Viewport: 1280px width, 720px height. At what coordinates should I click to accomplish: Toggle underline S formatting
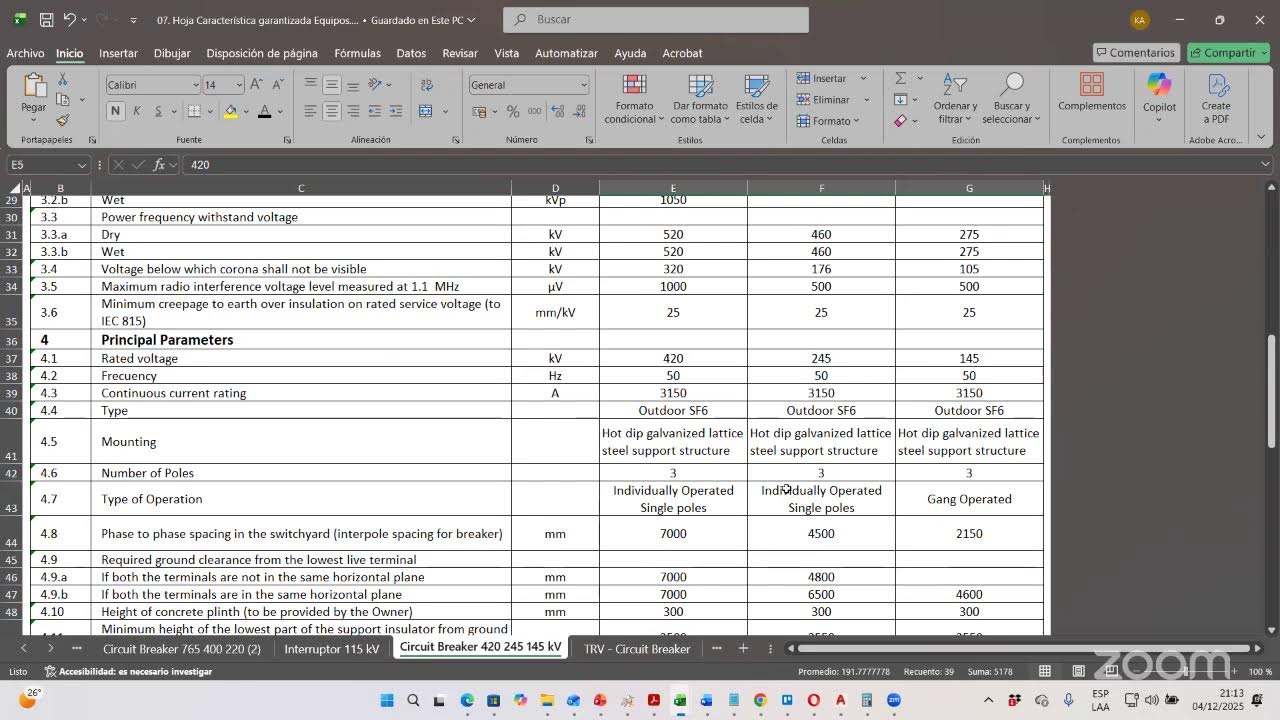(x=158, y=111)
